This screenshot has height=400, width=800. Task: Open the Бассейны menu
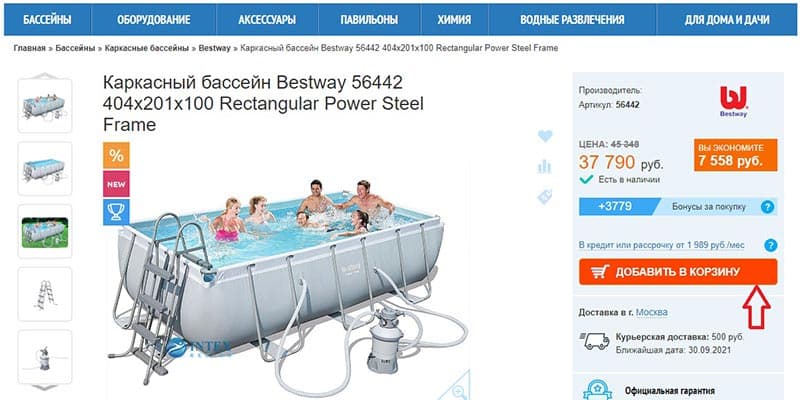point(47,20)
